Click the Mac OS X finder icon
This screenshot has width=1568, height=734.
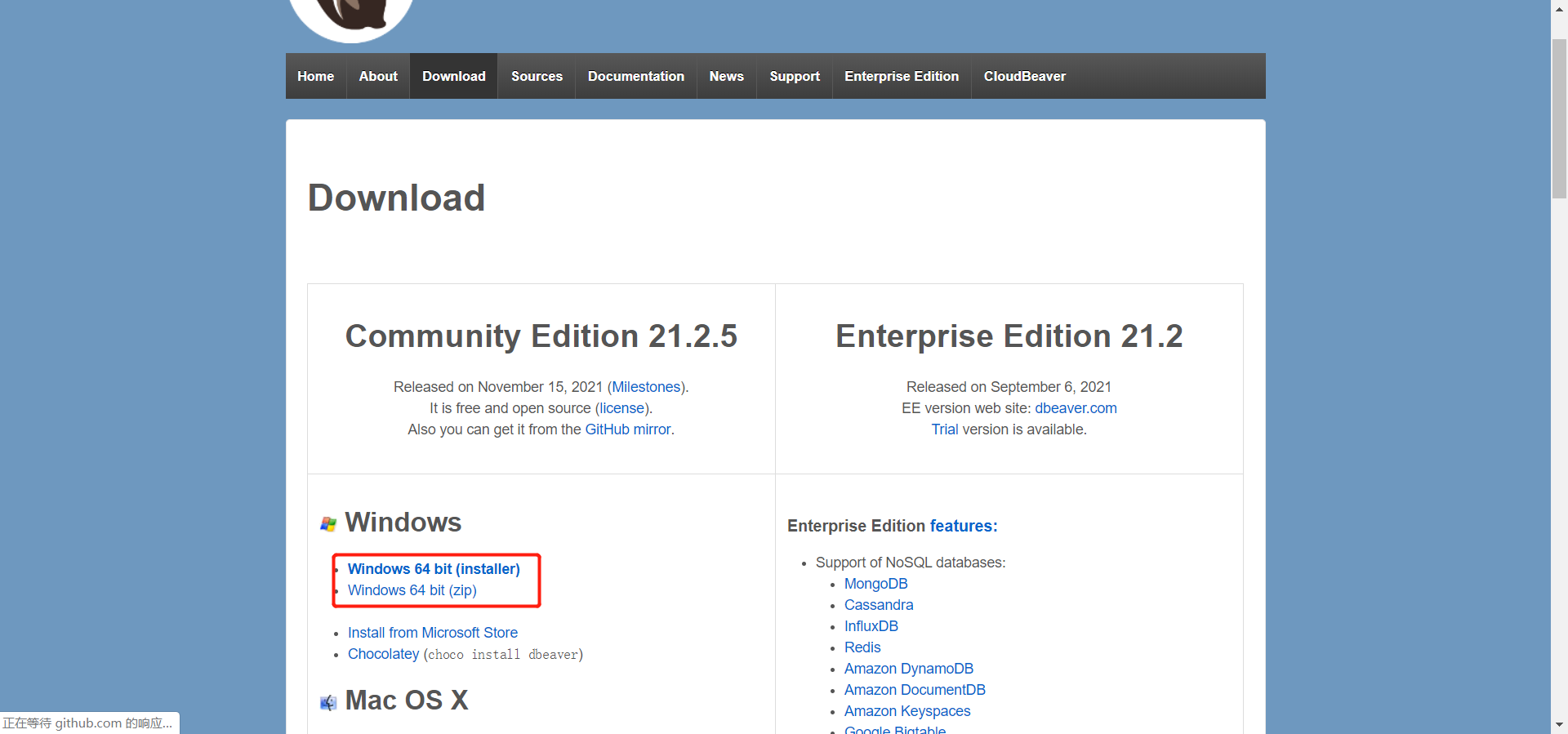coord(328,702)
